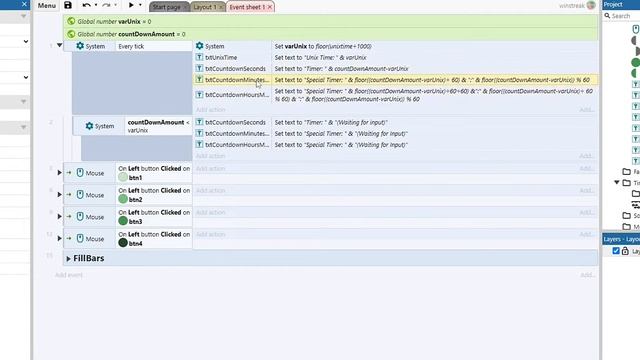This screenshot has height=360, width=640.
Task: Select Set varUnix to floor(unixtime÷1000) action
Action: click(434, 46)
